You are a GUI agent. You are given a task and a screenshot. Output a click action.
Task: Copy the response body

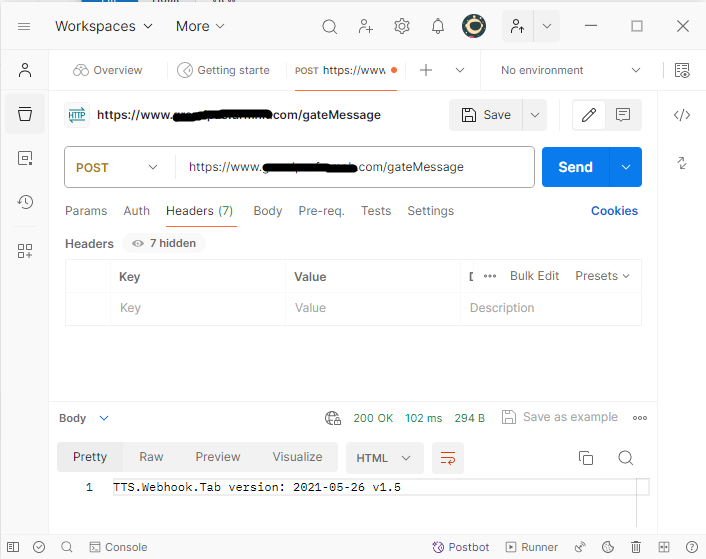coord(585,458)
